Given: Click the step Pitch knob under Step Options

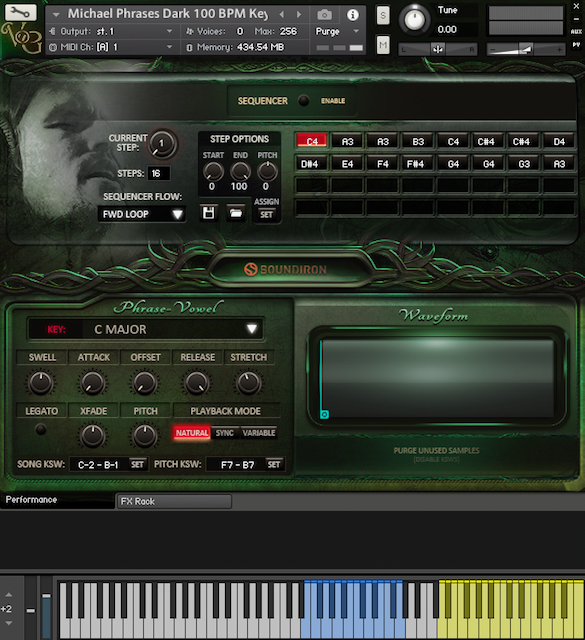Looking at the screenshot, I should [x=267, y=171].
